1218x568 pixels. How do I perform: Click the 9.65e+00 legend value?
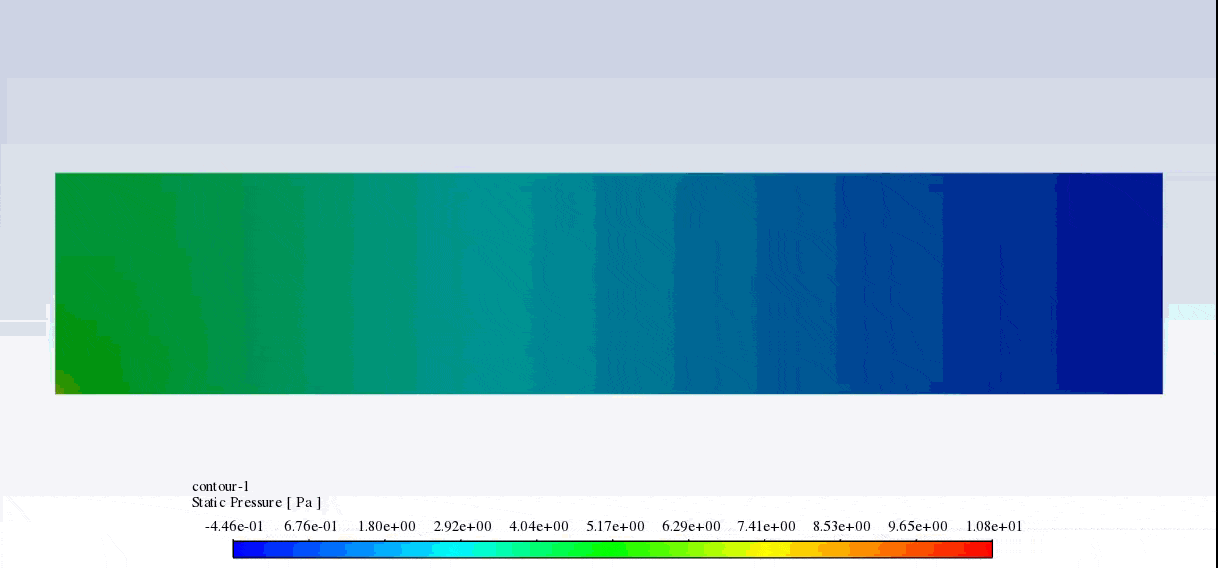pos(917,527)
